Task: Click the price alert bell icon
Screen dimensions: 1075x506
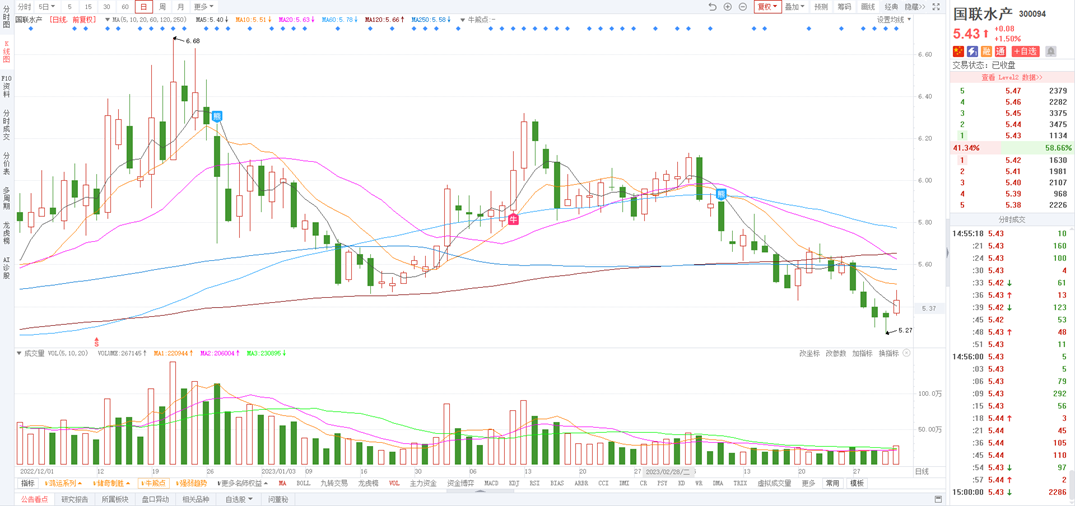Action: 1050,51
